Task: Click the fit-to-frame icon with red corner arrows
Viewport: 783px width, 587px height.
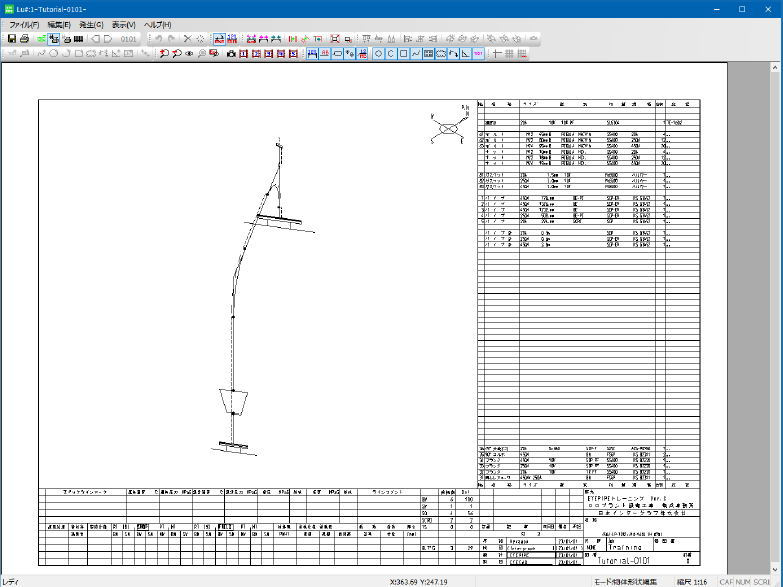Action: pyautogui.click(x=335, y=38)
